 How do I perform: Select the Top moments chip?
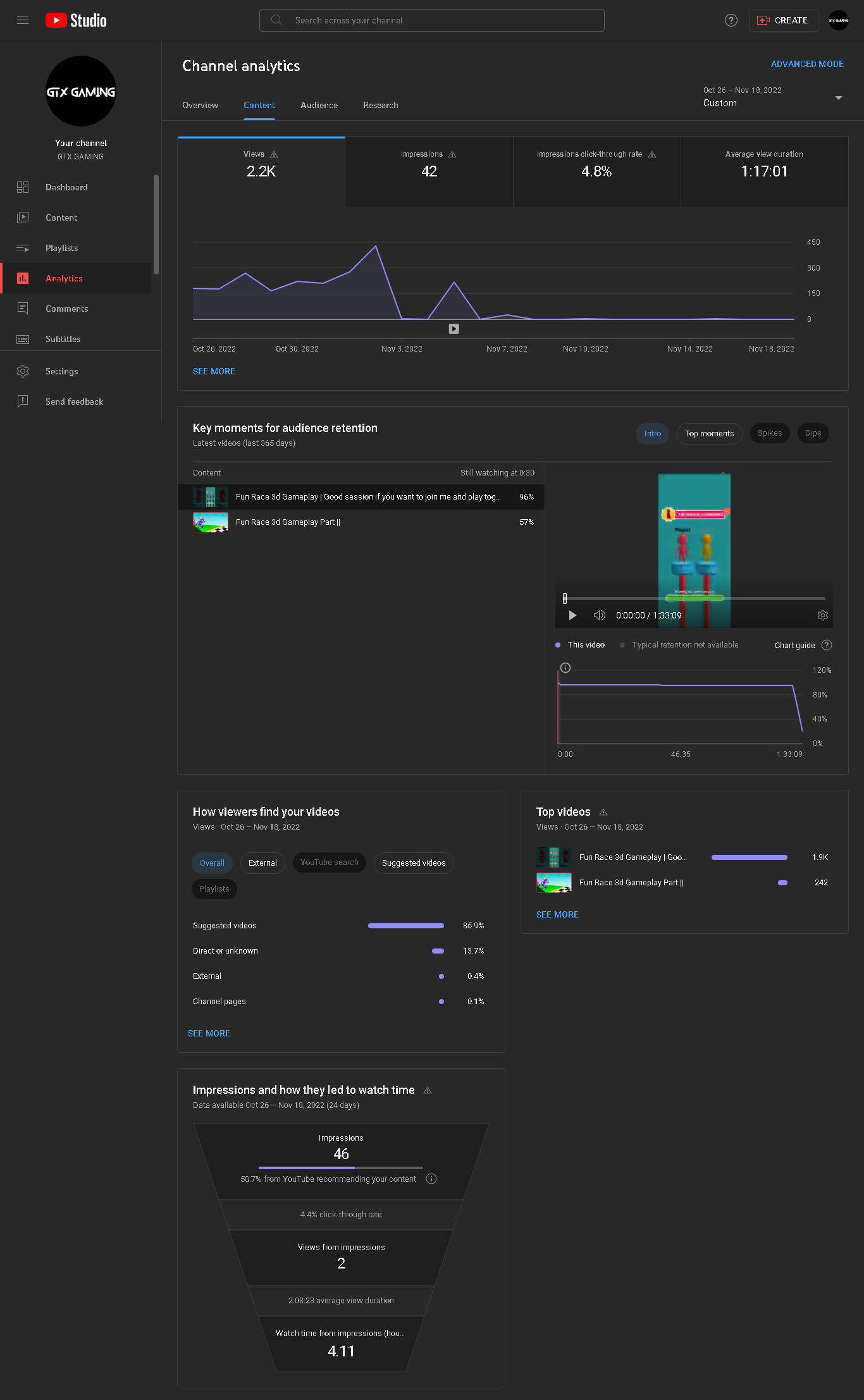(x=709, y=433)
